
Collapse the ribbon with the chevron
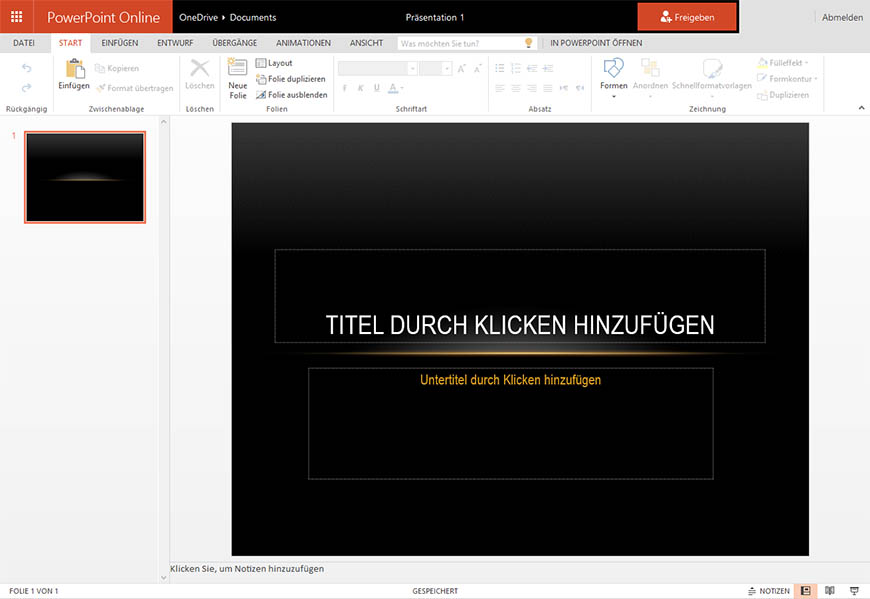(x=861, y=108)
